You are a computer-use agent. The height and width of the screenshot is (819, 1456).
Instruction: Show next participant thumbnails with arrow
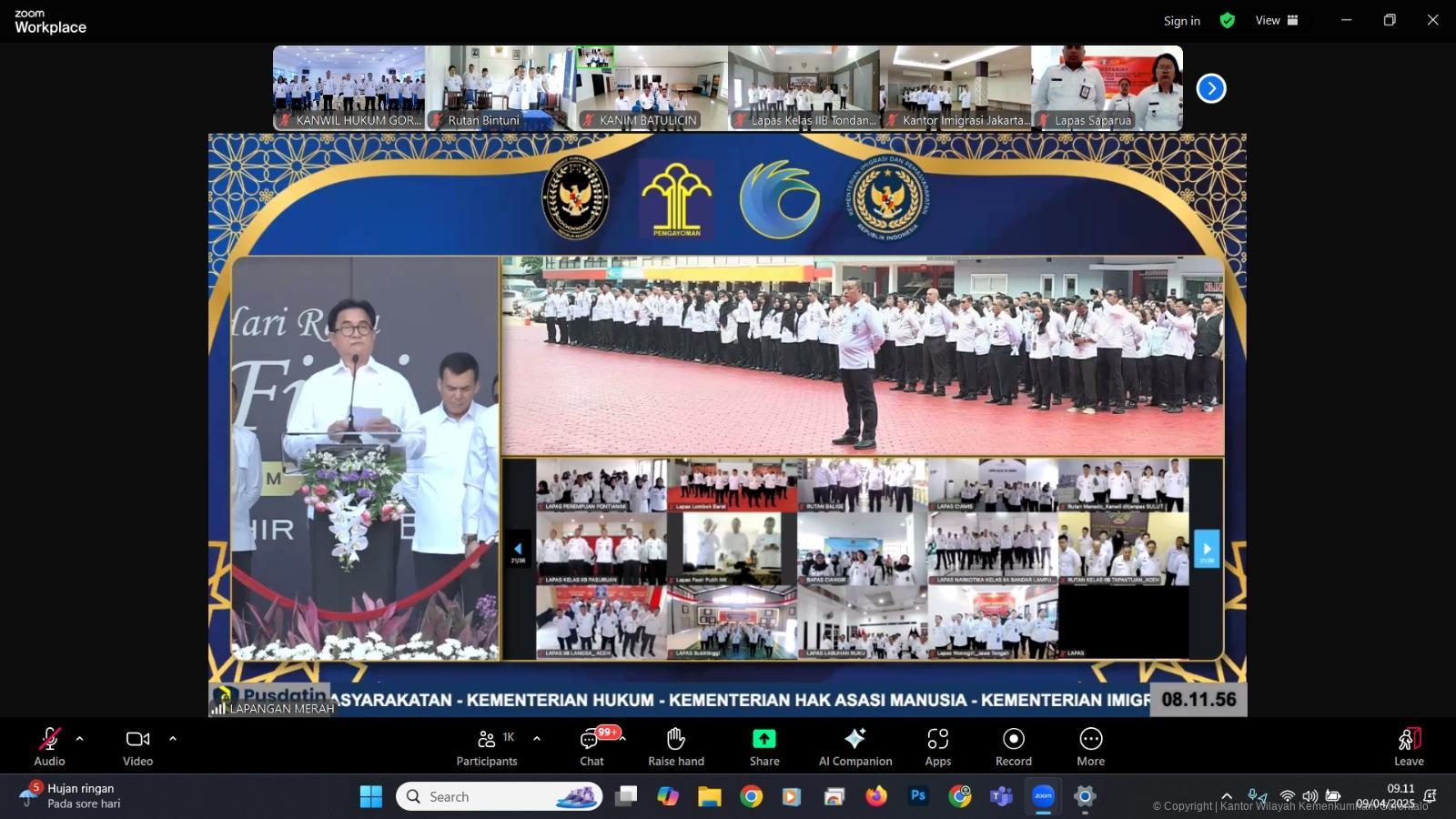[1210, 88]
